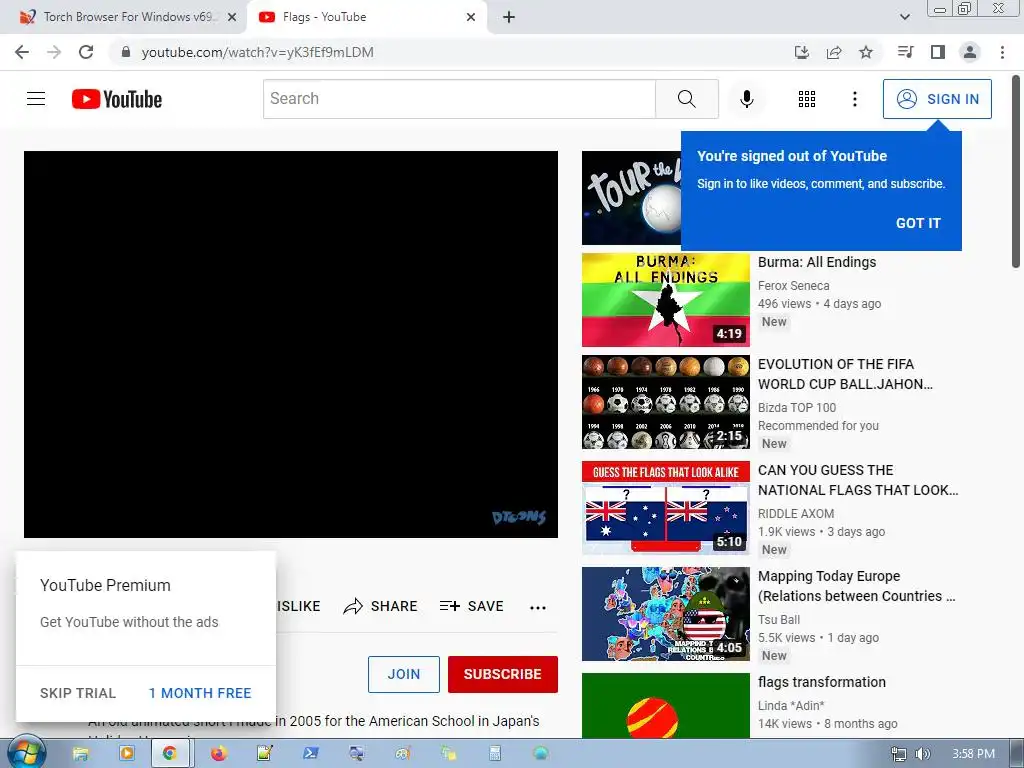Click CAN YOU GUESS THE NATIONAL FLAGS title
The height and width of the screenshot is (768, 1024).
[x=857, y=480]
